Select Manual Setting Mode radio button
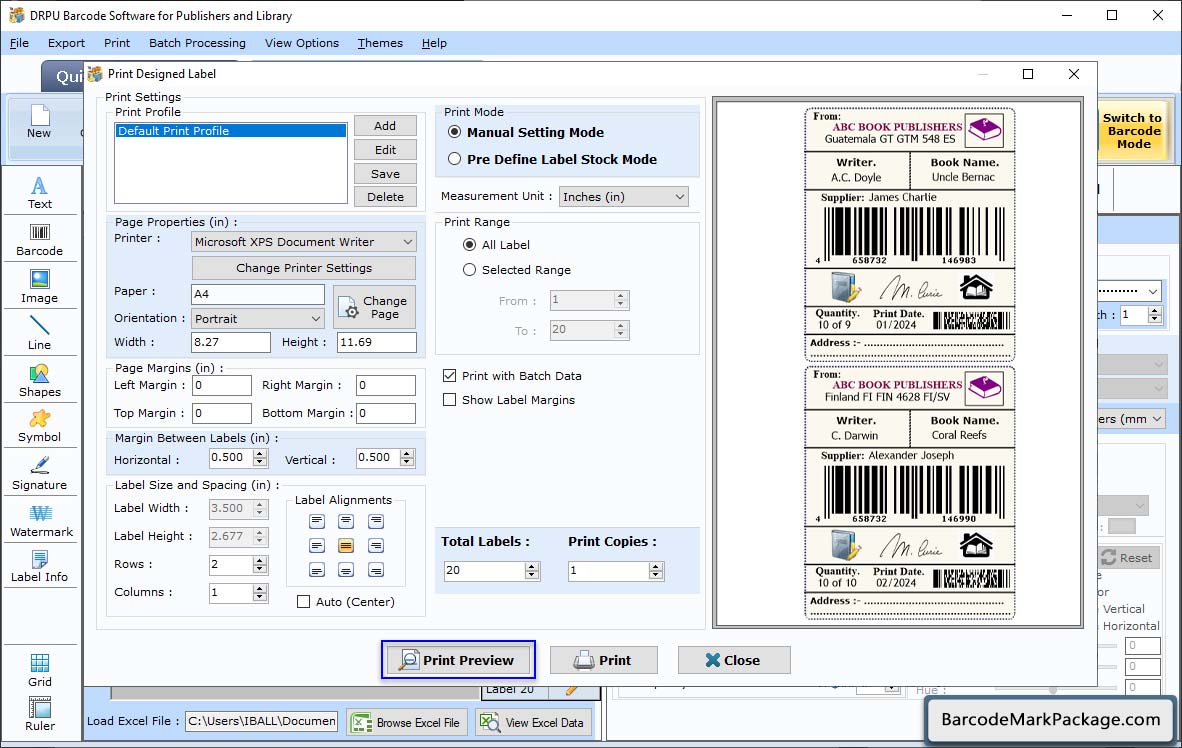The height and width of the screenshot is (748, 1182). coord(455,132)
